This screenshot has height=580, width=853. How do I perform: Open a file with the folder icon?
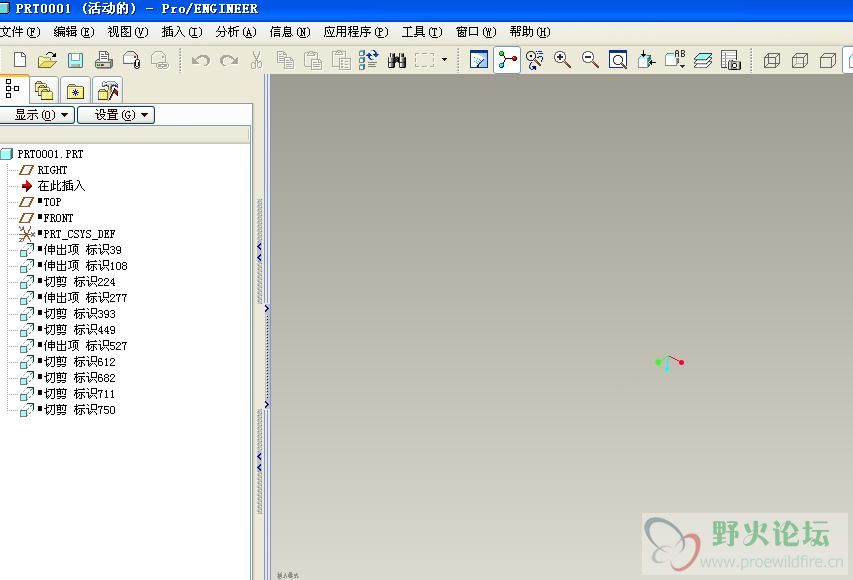coord(47,59)
